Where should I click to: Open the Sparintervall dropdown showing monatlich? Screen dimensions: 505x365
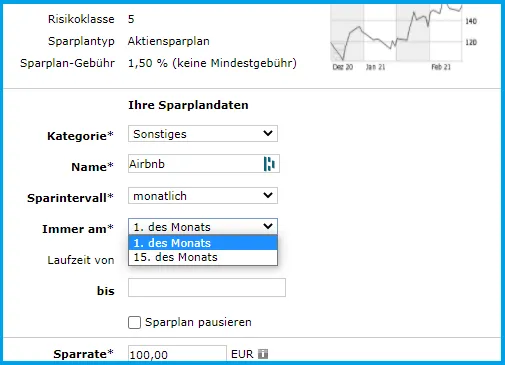(203, 196)
